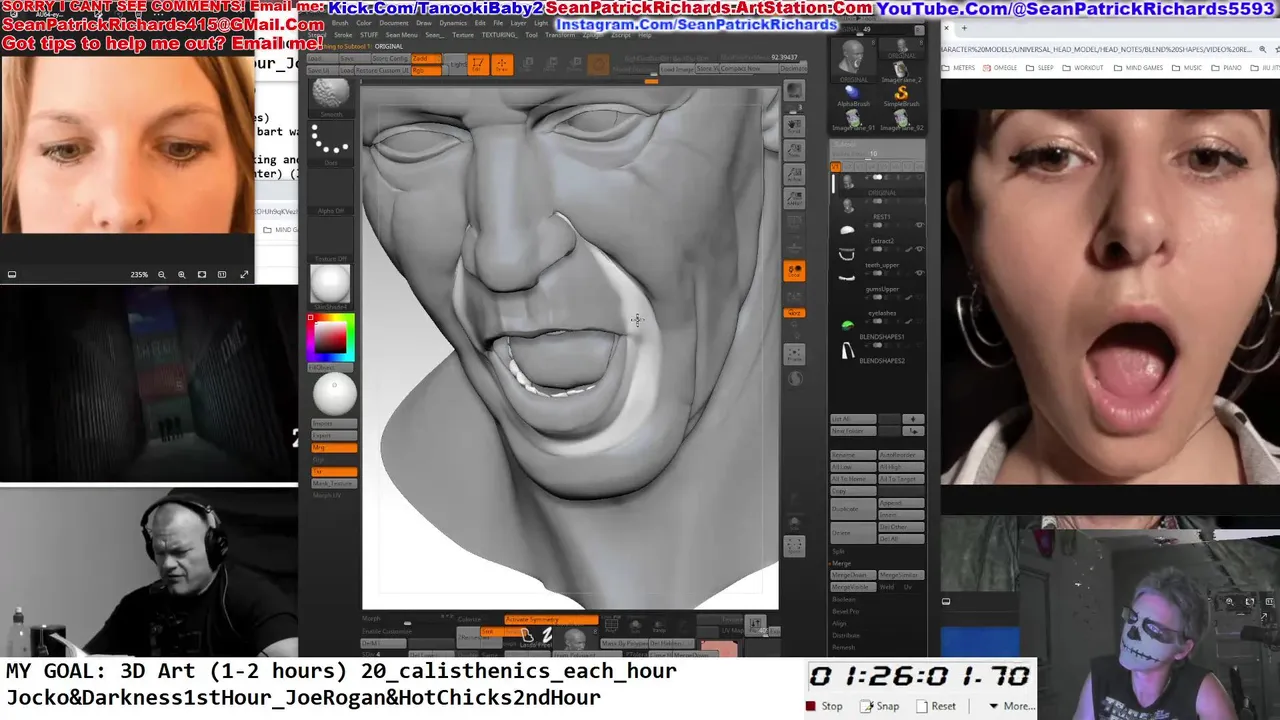The height and width of the screenshot is (720, 1280).
Task: Collapse the Merge section
Action: pyautogui.click(x=841, y=563)
